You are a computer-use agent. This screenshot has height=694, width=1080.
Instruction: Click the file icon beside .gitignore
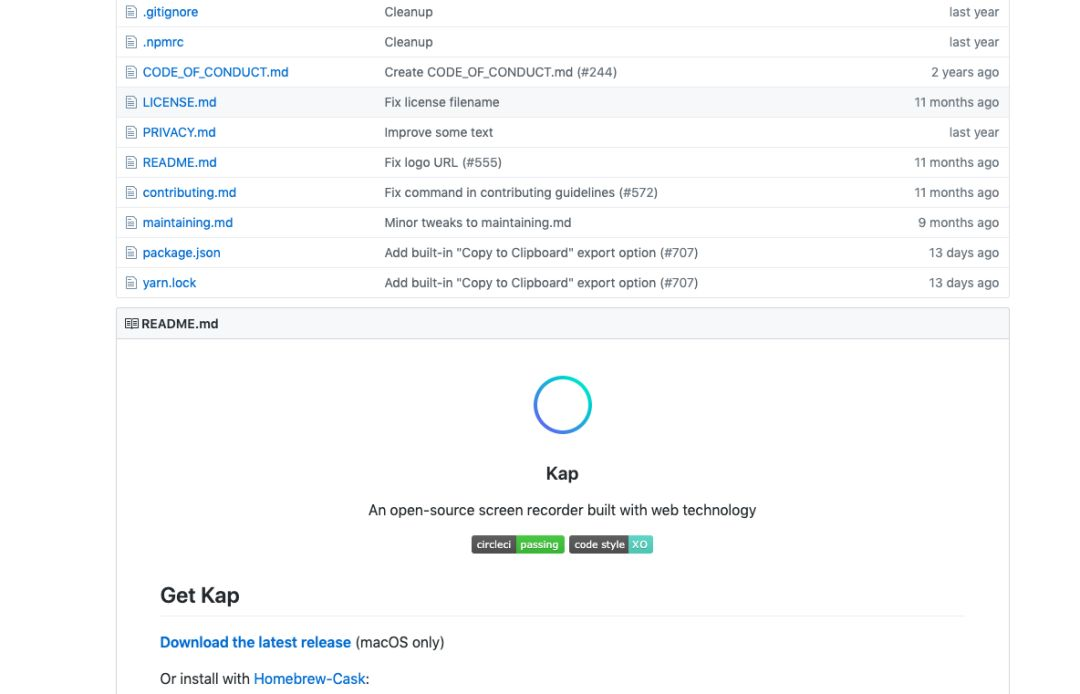[x=131, y=12]
